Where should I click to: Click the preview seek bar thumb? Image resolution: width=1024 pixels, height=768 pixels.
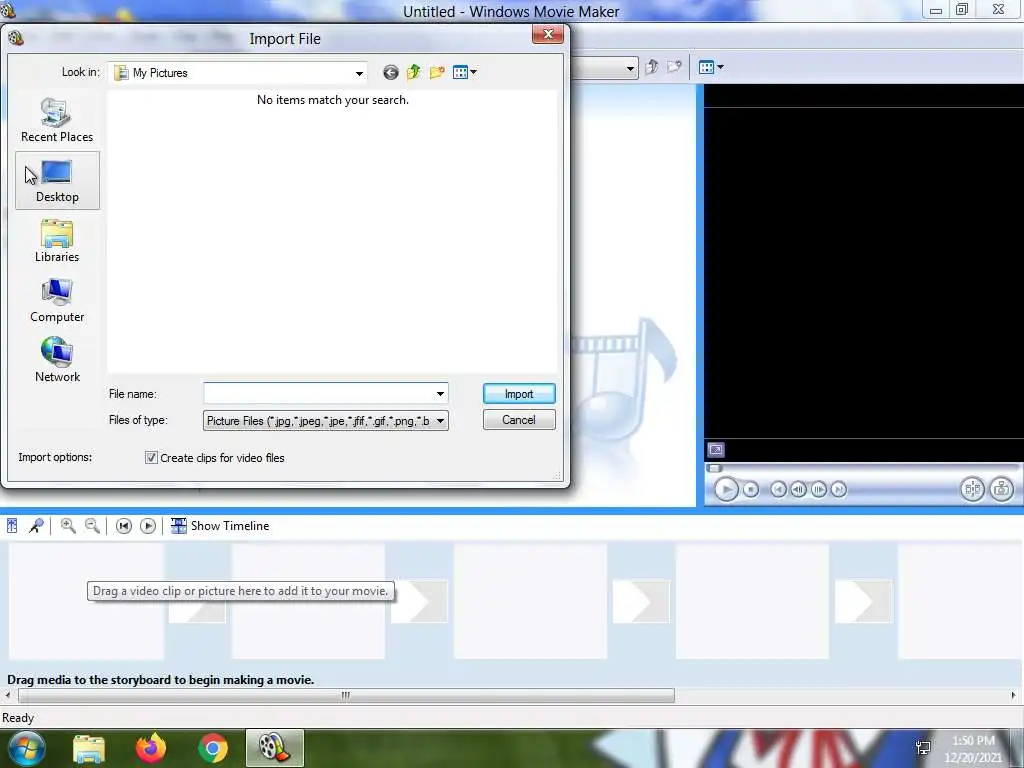click(x=715, y=468)
